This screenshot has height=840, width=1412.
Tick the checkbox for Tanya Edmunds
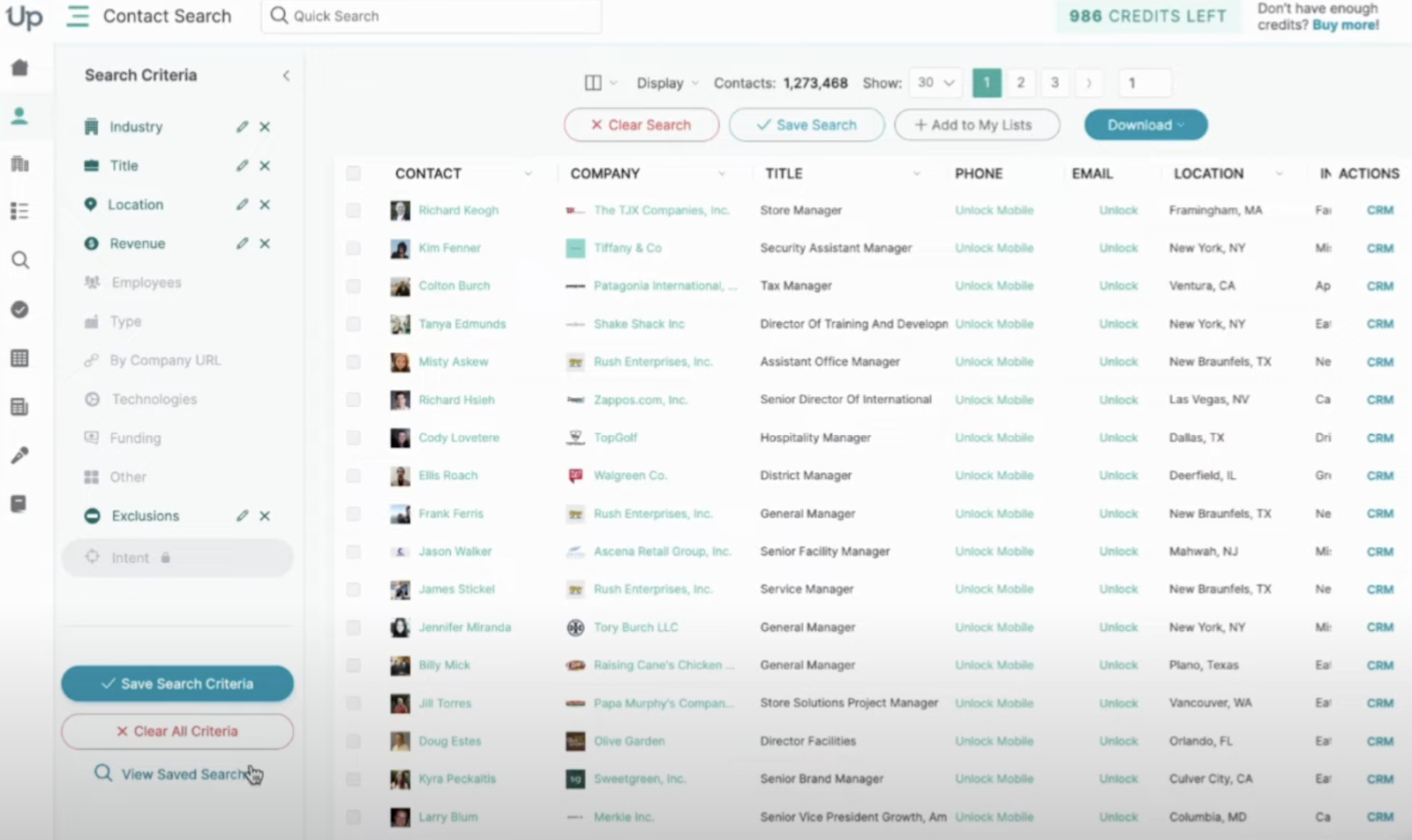tap(353, 324)
